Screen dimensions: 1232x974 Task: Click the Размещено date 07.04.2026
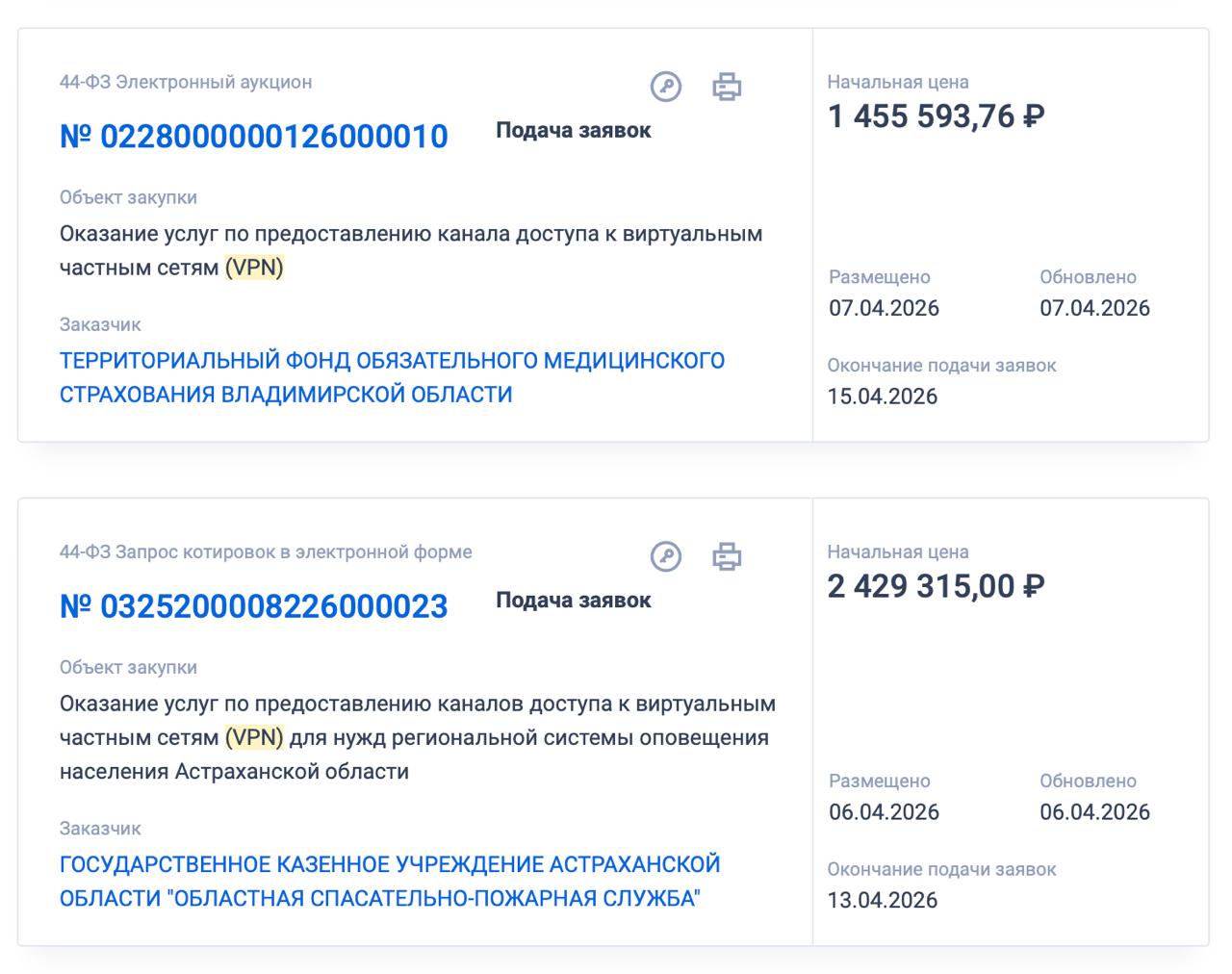point(884,308)
